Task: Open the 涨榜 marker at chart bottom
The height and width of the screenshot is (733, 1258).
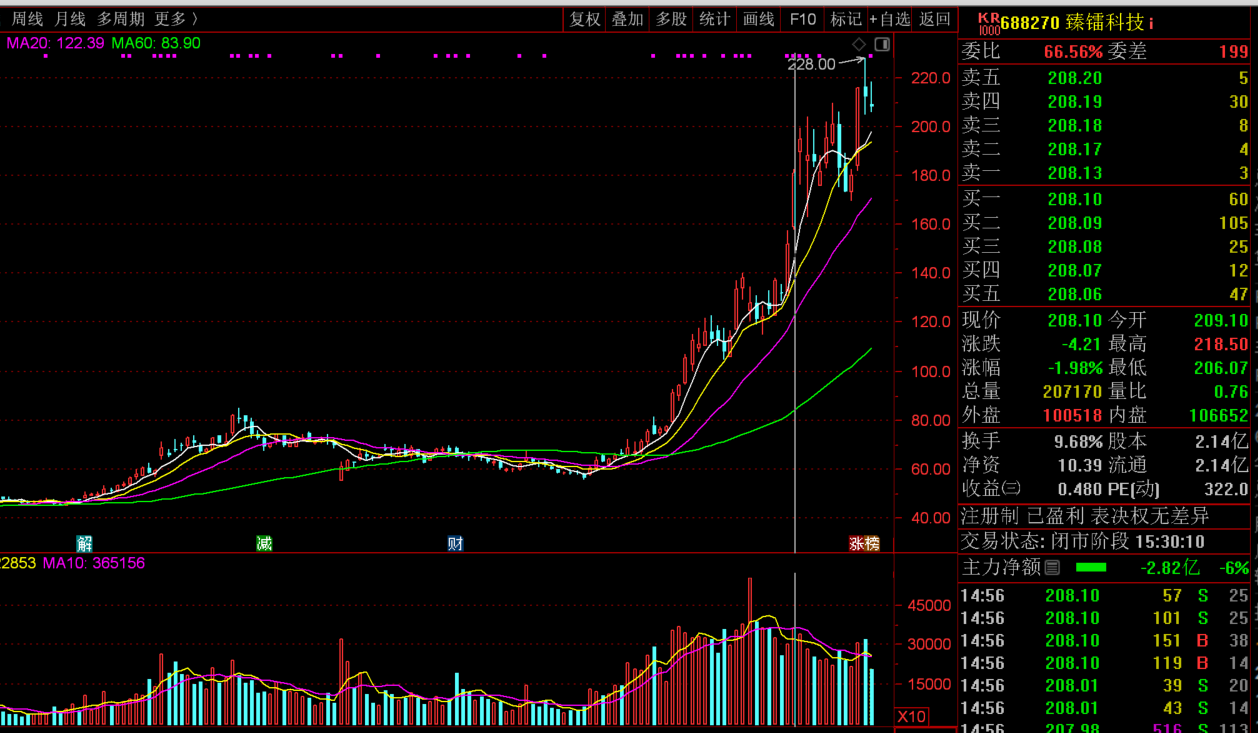Action: pos(865,543)
